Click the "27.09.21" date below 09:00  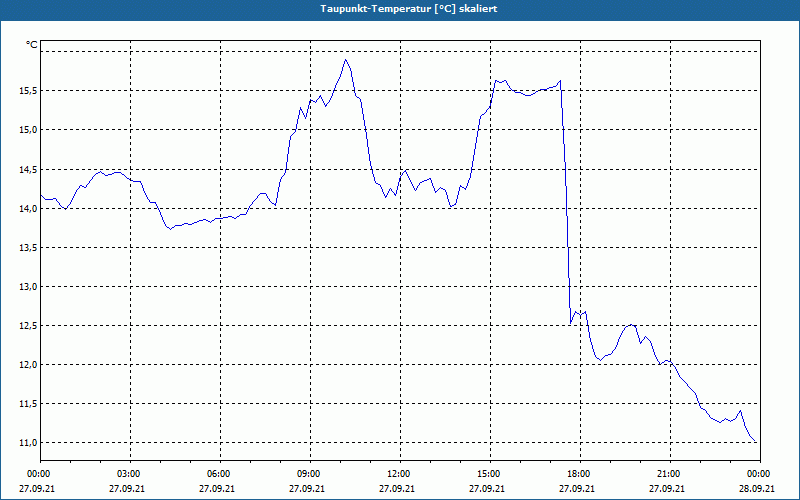tap(307, 488)
